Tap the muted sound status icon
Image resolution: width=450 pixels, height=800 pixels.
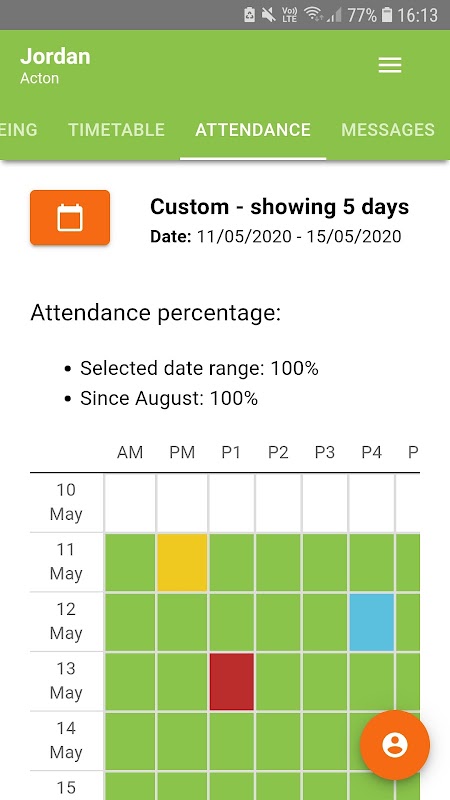coord(268,15)
